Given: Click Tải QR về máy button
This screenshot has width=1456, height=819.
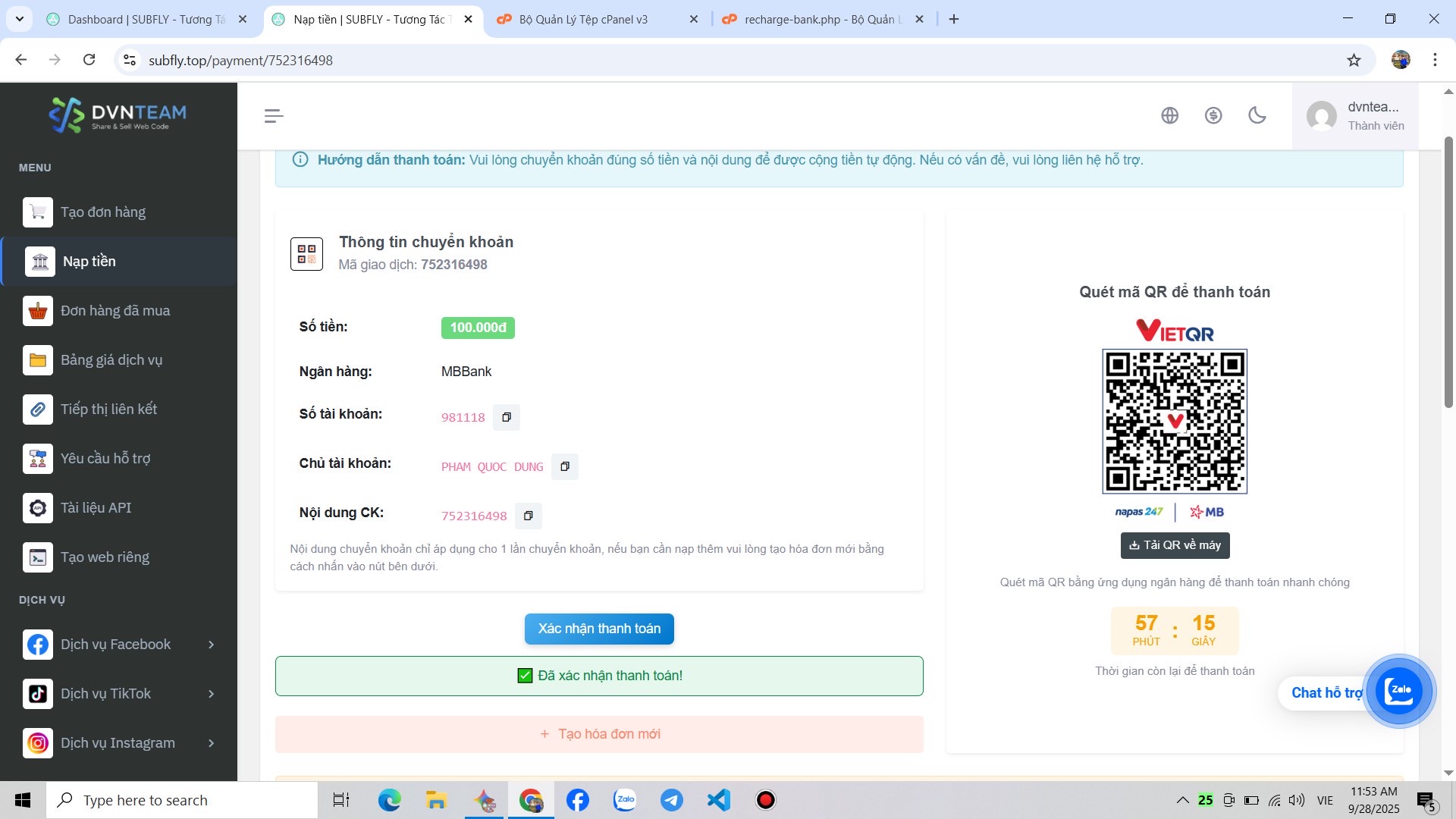Looking at the screenshot, I should (x=1175, y=545).
